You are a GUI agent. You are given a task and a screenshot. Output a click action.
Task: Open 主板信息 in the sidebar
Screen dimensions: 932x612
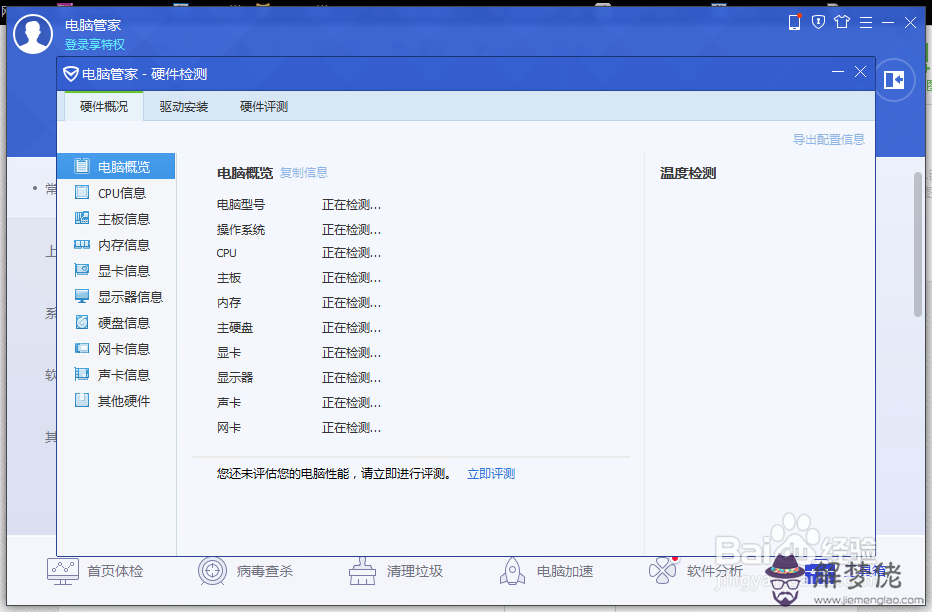point(116,219)
